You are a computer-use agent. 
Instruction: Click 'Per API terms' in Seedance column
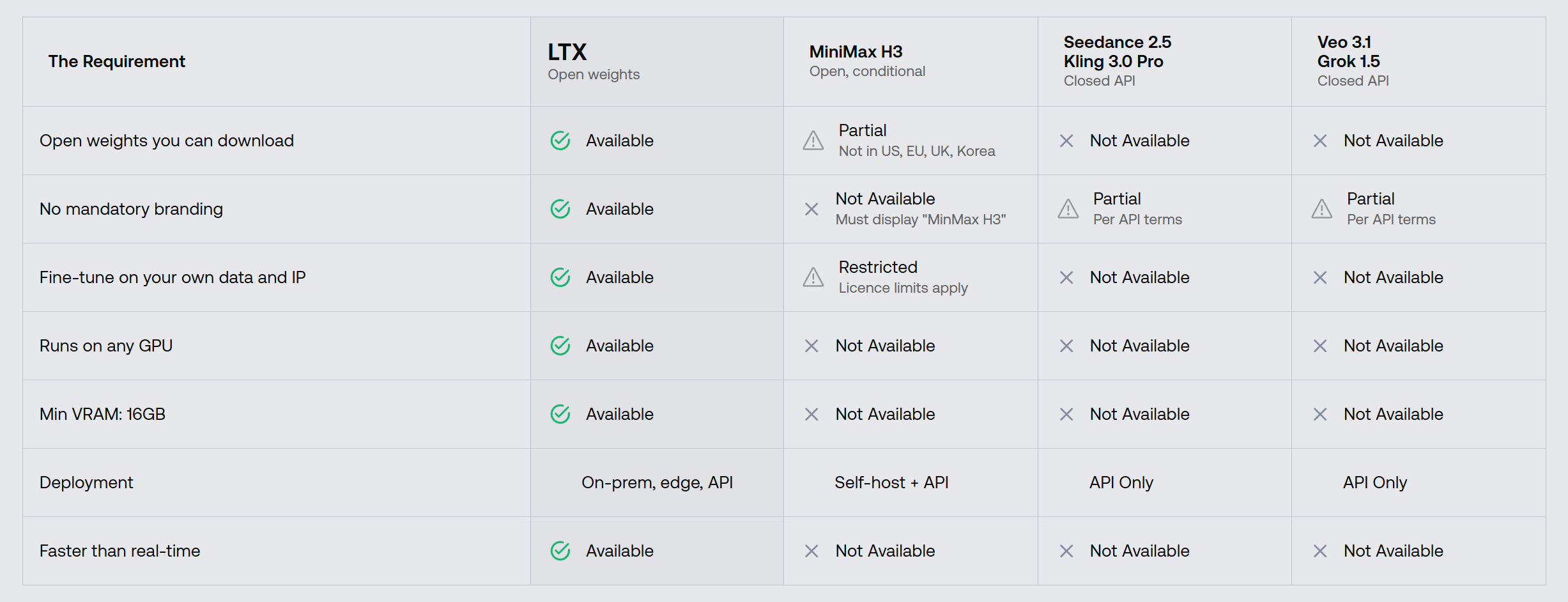tap(1138, 220)
